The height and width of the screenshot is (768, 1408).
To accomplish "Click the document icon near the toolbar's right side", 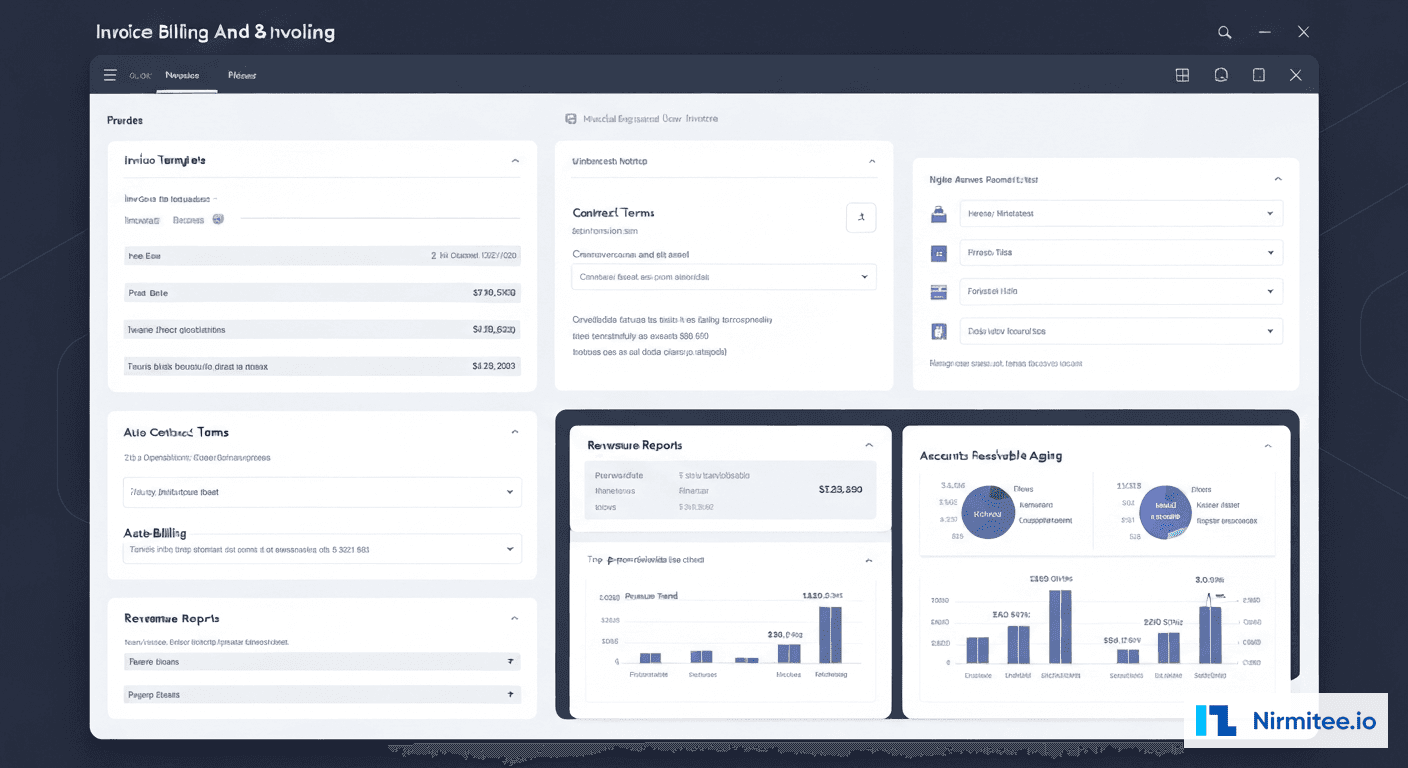I will [1259, 74].
